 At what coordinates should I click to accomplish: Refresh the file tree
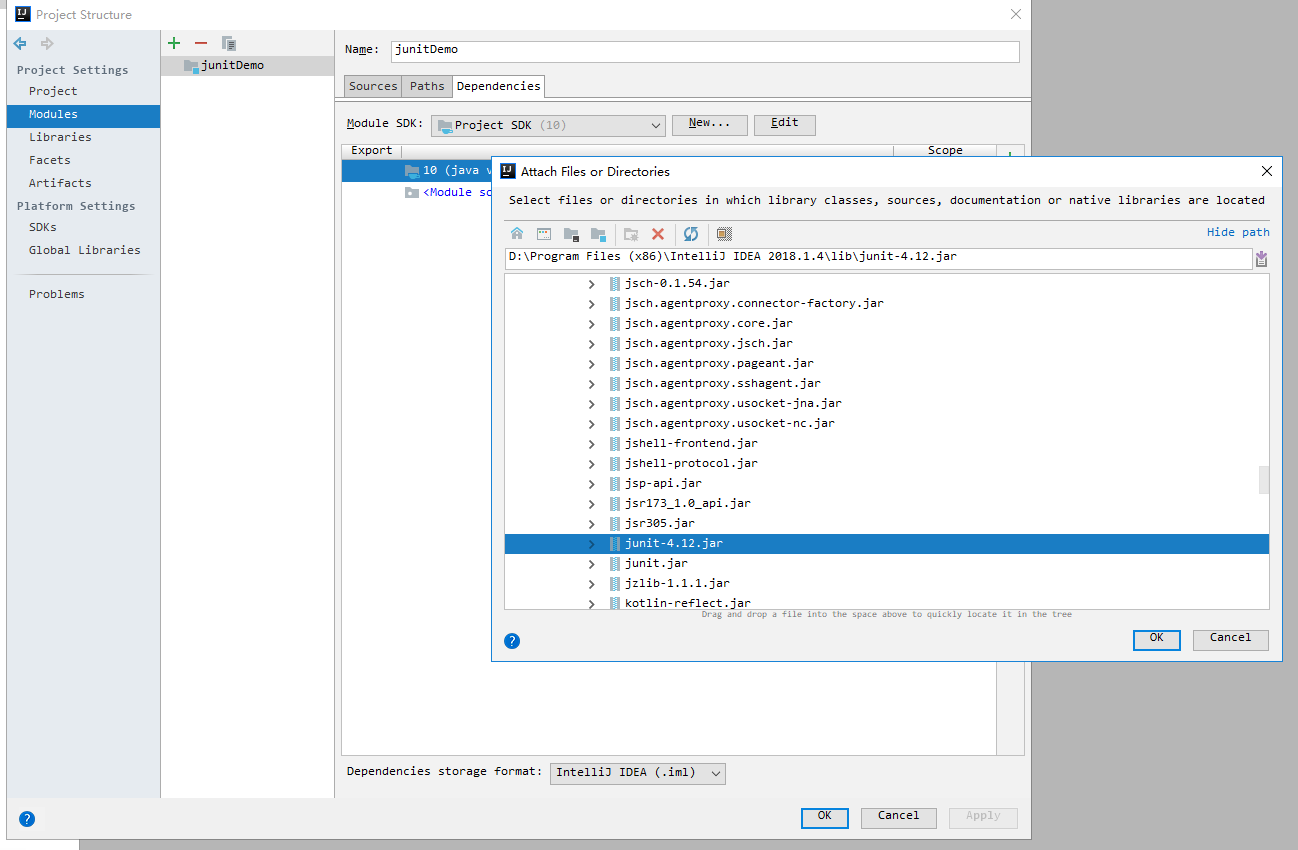[691, 234]
